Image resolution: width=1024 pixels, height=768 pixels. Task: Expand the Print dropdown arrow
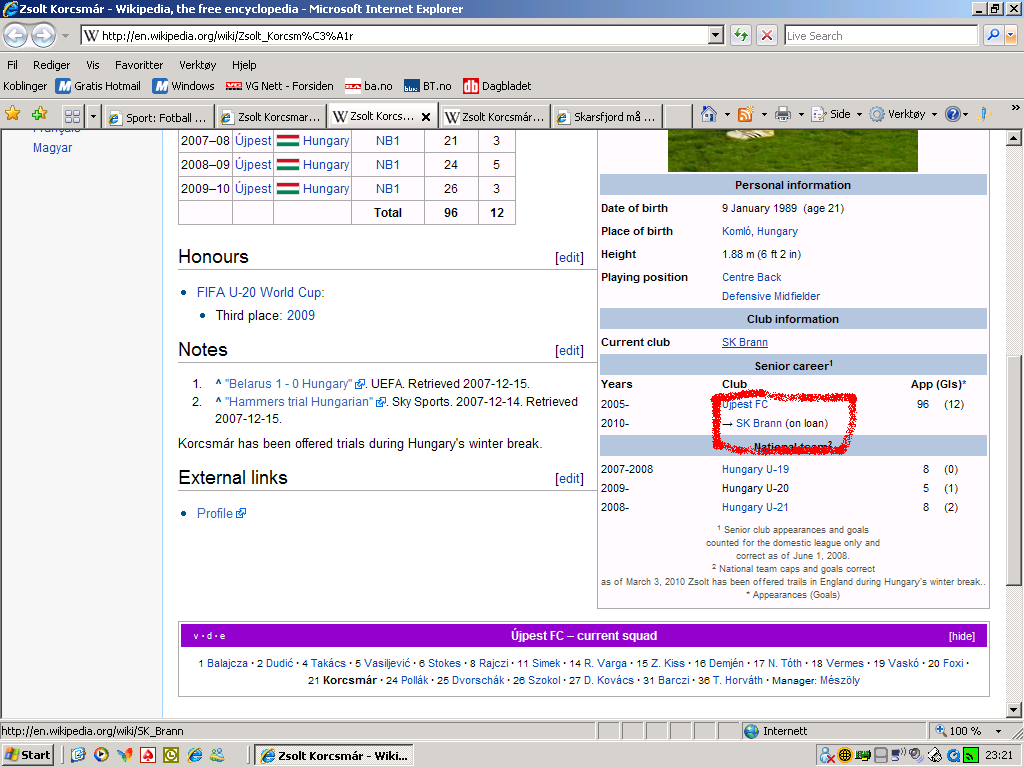[801, 115]
